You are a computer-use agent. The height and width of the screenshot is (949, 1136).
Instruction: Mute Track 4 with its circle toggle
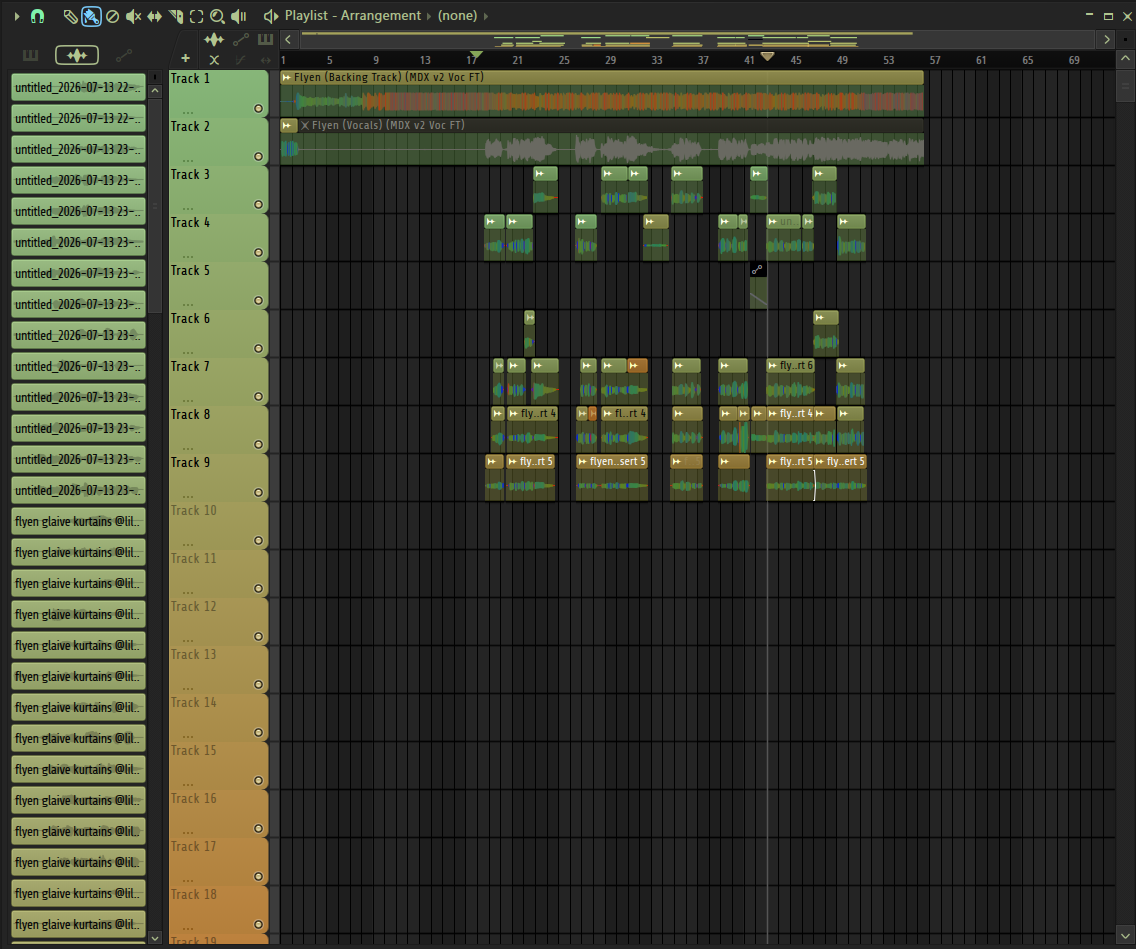258,252
